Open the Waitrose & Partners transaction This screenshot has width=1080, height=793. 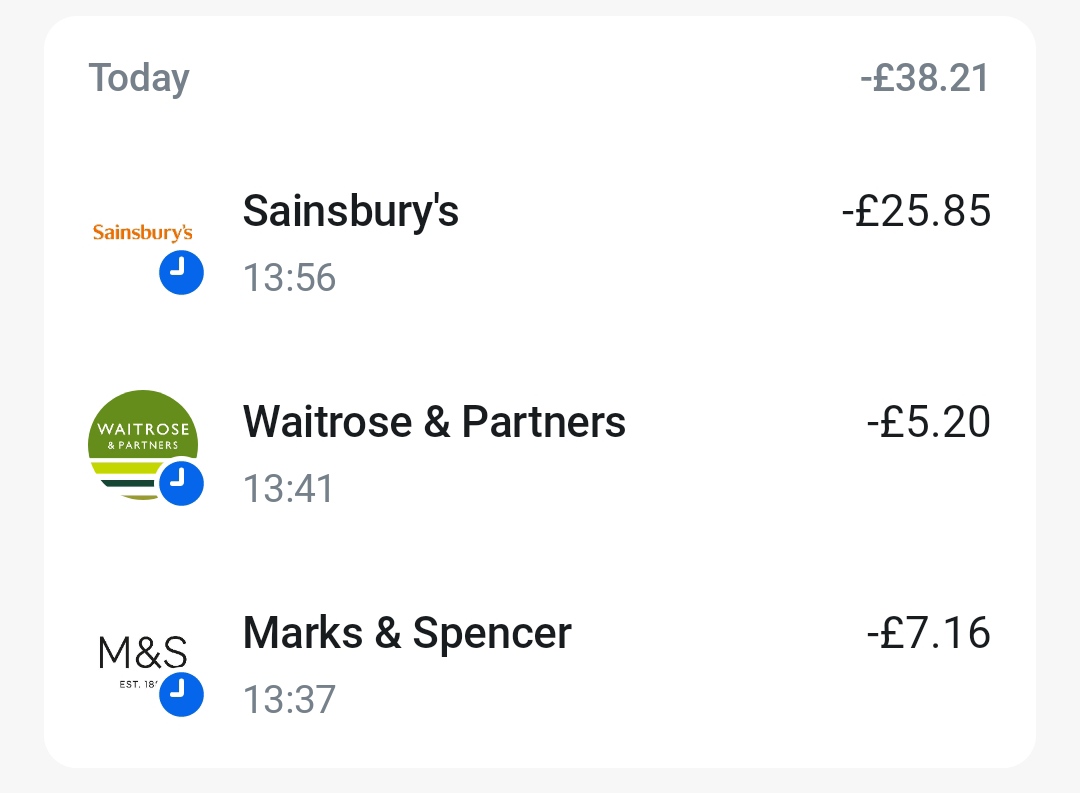tap(434, 422)
